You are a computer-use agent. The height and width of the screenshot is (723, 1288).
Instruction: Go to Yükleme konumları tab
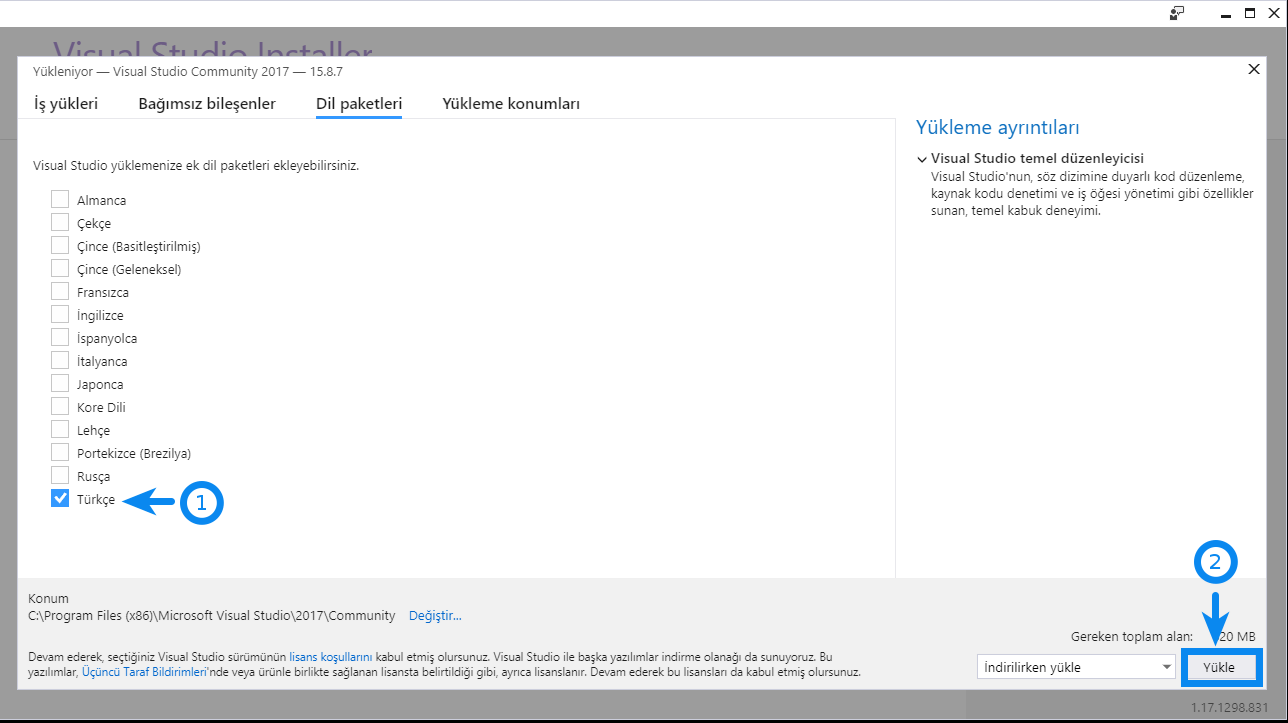511,104
